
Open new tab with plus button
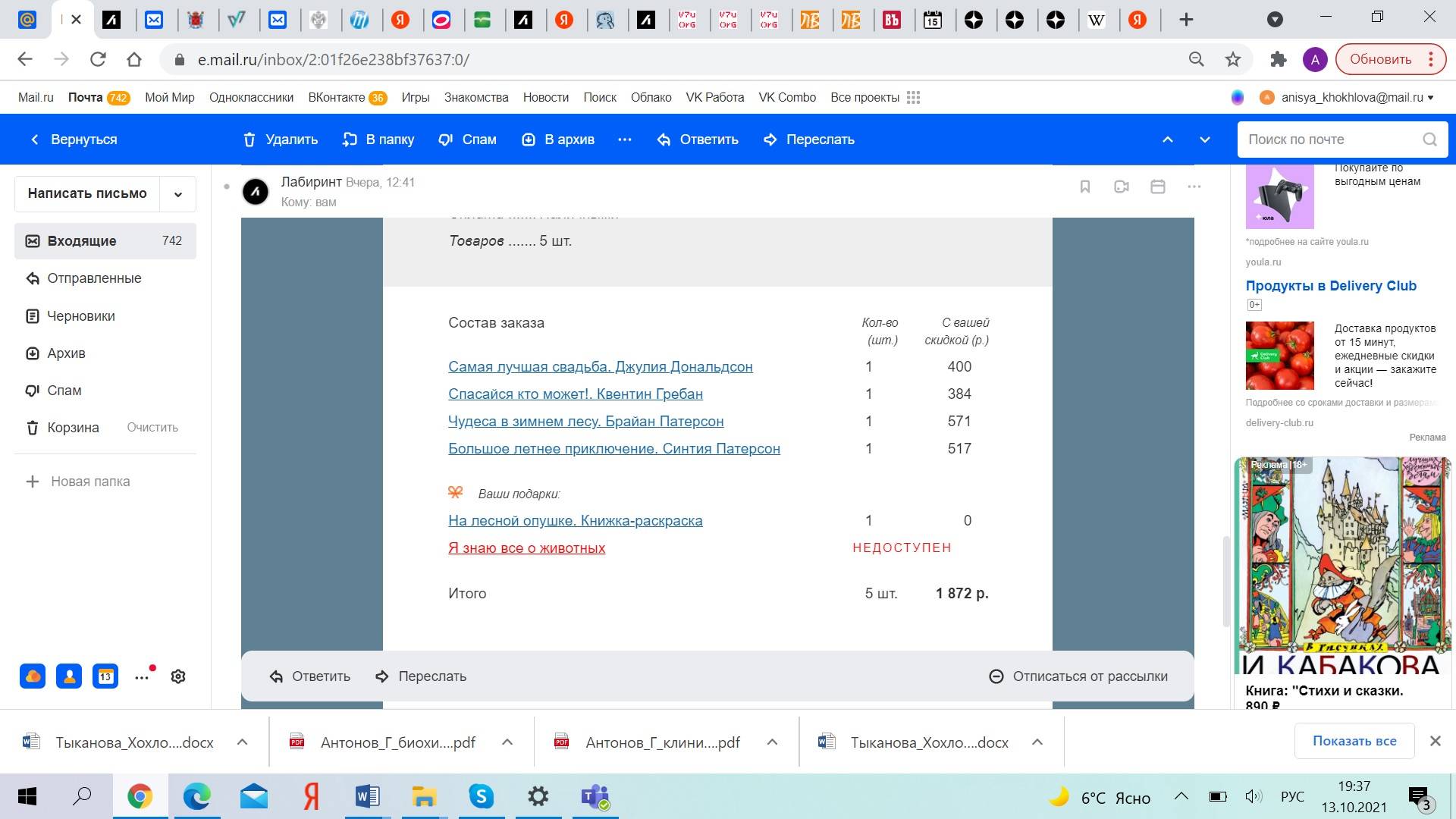click(x=1186, y=20)
